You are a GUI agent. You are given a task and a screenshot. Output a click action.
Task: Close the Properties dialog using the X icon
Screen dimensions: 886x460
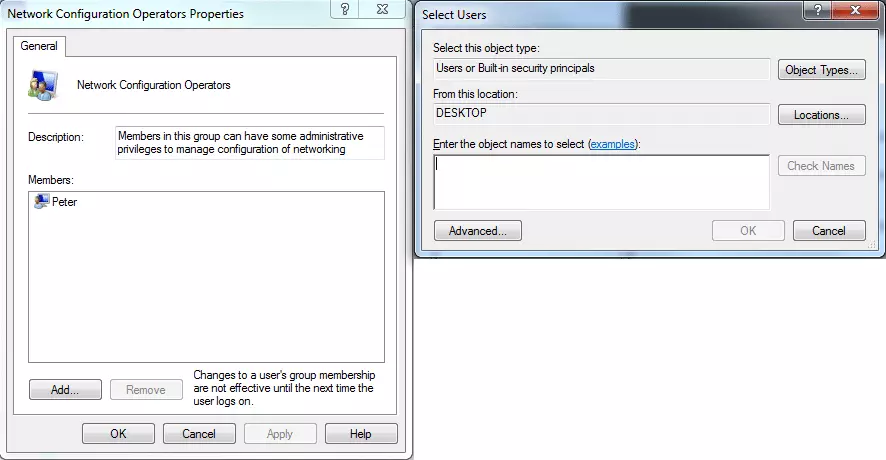[383, 10]
